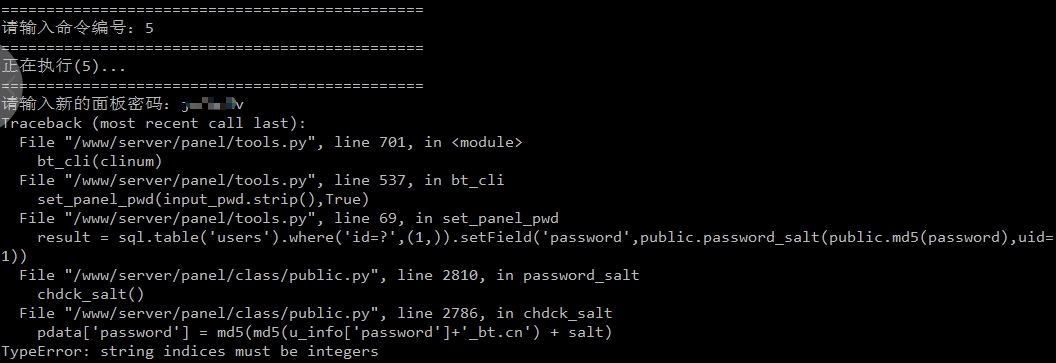This screenshot has height=363, width=1056.
Task: Click the 'result = sql.table' code line
Action: (x=545, y=237)
